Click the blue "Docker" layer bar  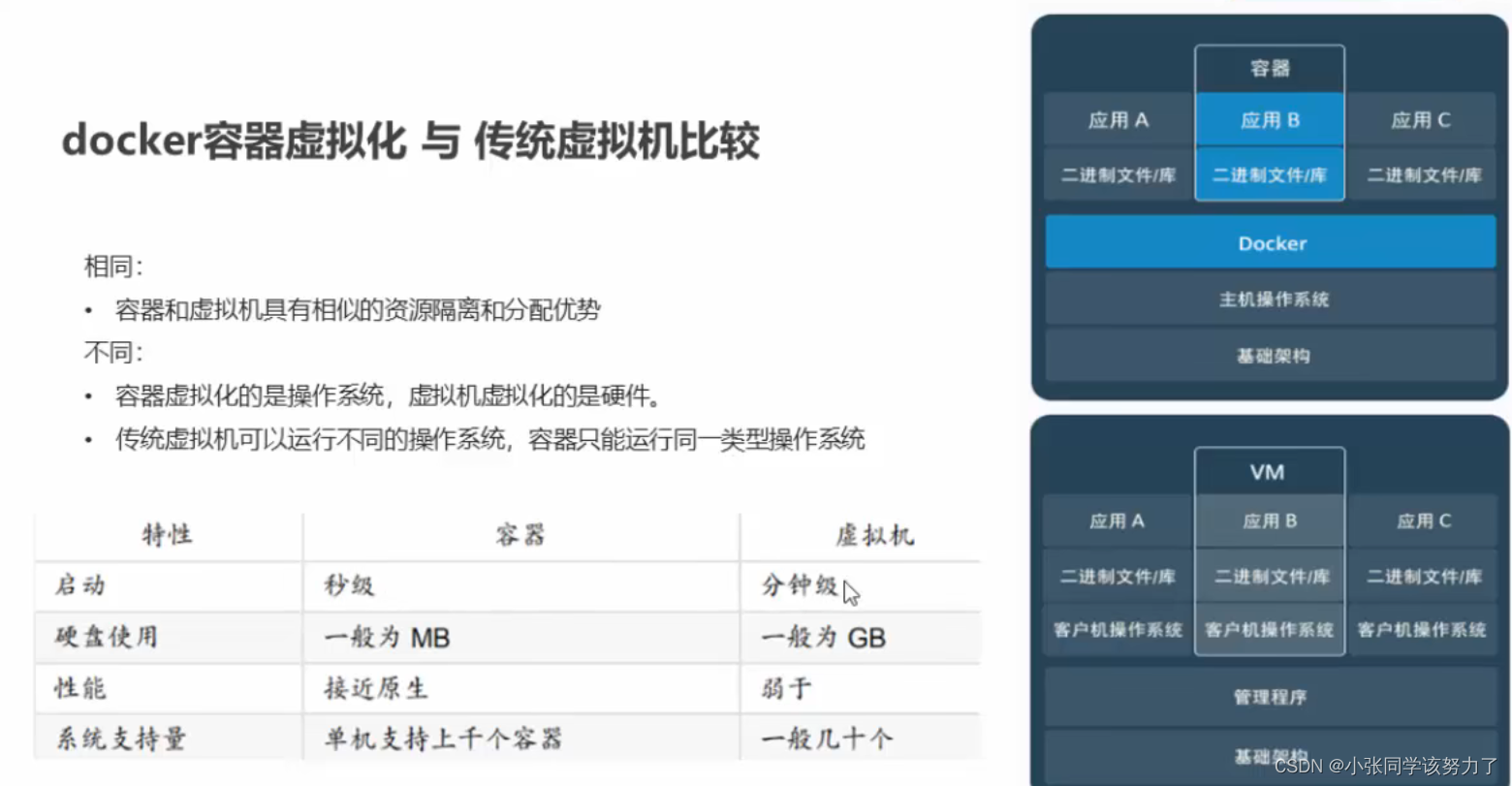coord(1271,242)
